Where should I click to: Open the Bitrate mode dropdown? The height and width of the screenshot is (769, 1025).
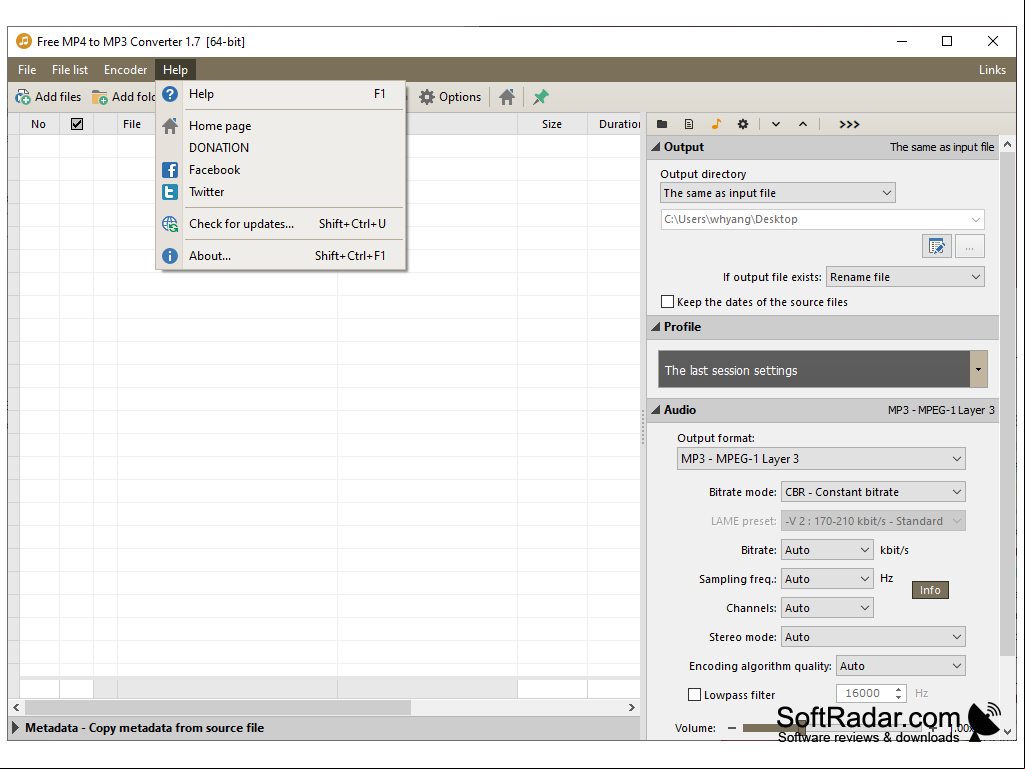pos(873,492)
